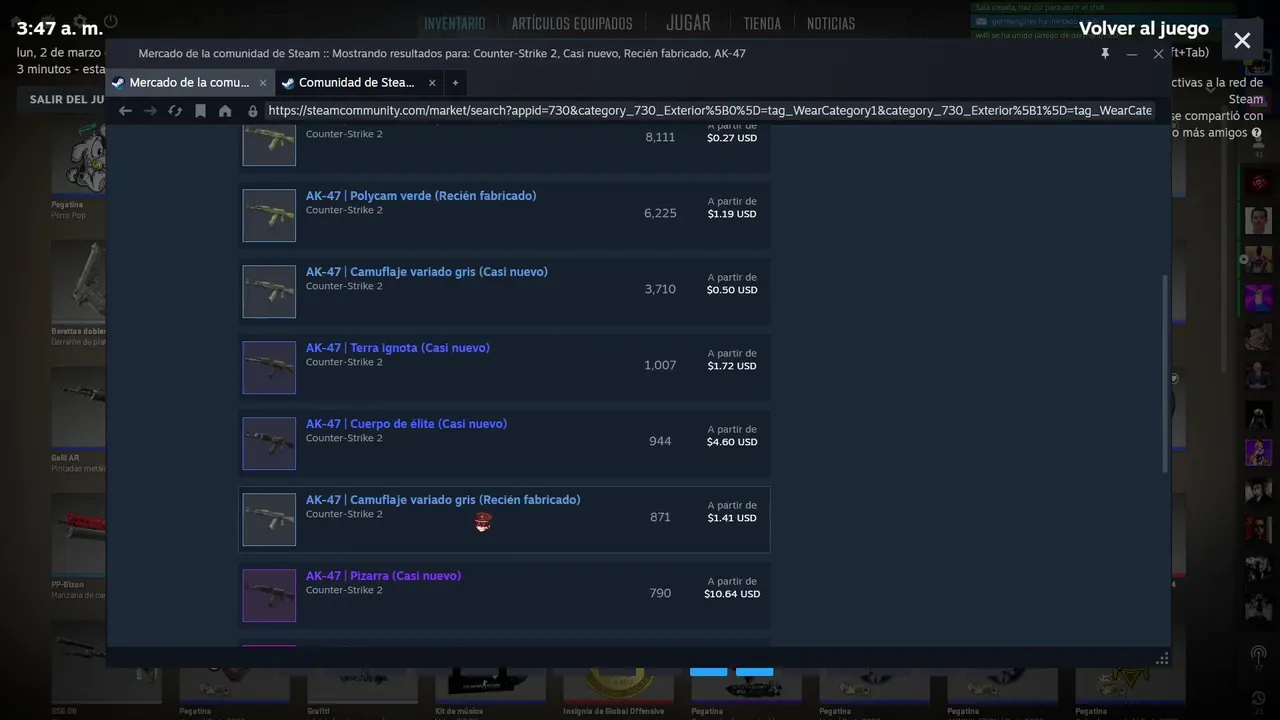Open the INVENTARIO game menu
Image resolution: width=1280 pixels, height=720 pixels.
(x=454, y=23)
